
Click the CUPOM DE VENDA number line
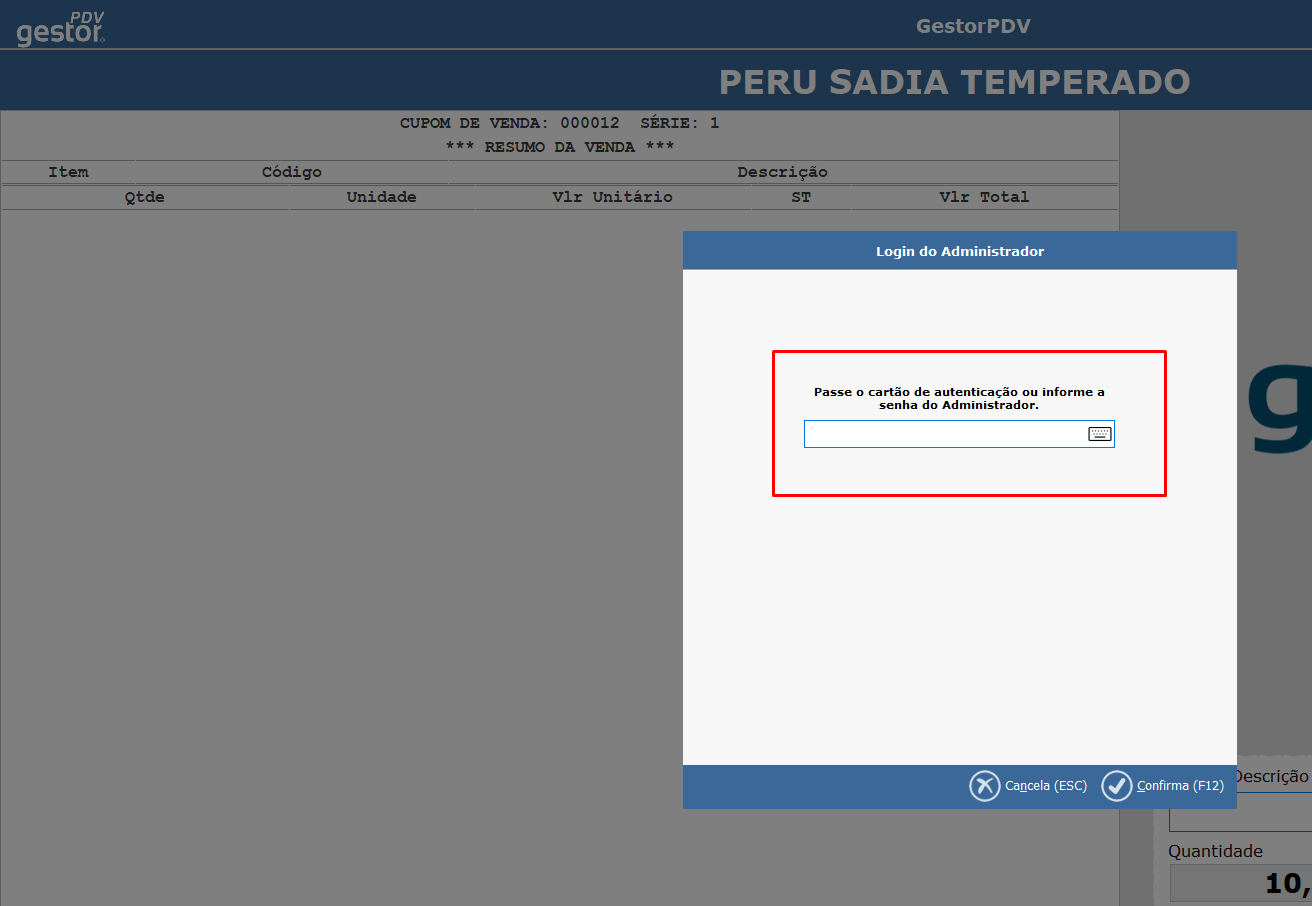(x=559, y=123)
